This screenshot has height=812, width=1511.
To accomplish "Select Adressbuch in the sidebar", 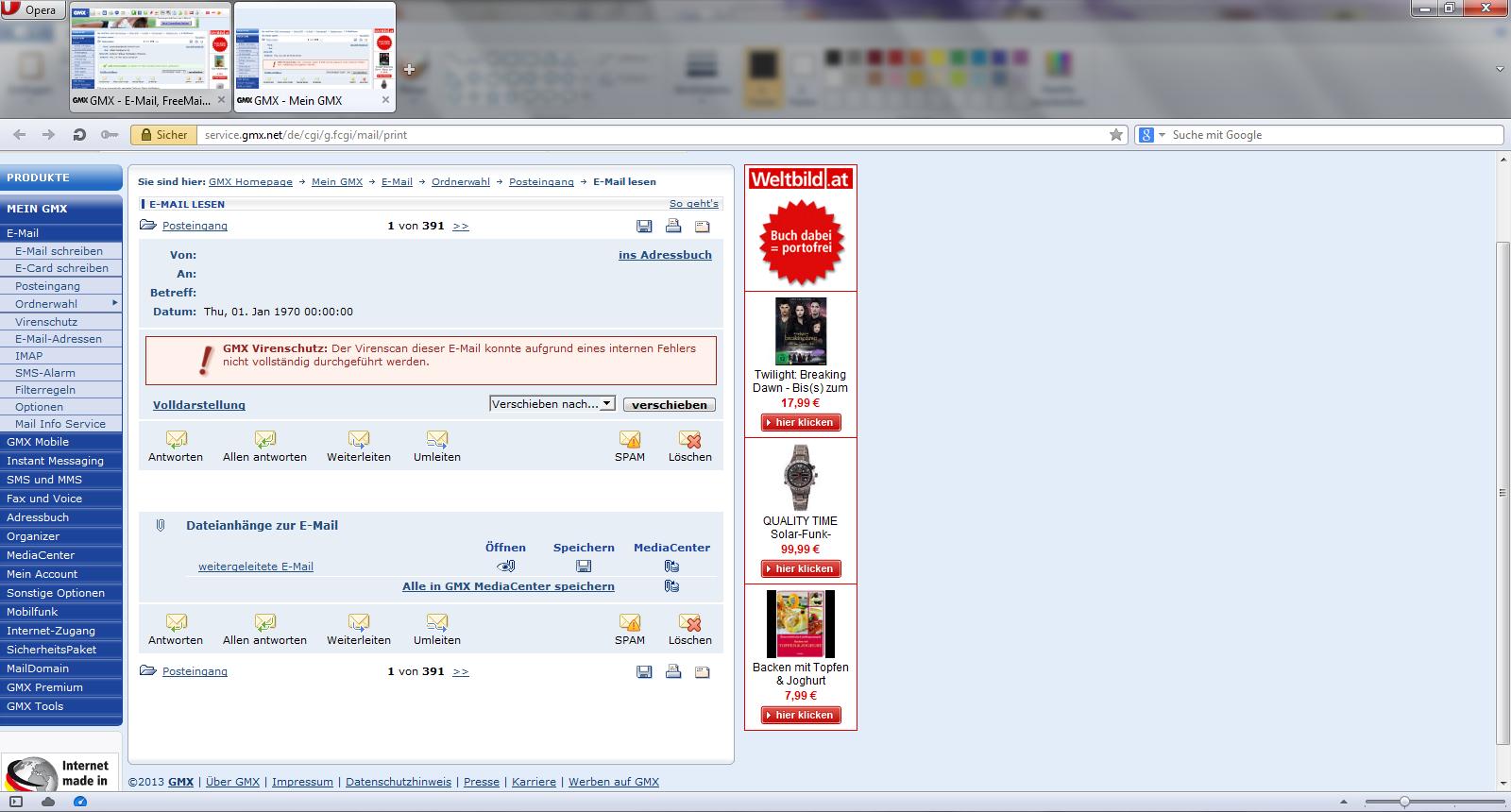I will 38,517.
